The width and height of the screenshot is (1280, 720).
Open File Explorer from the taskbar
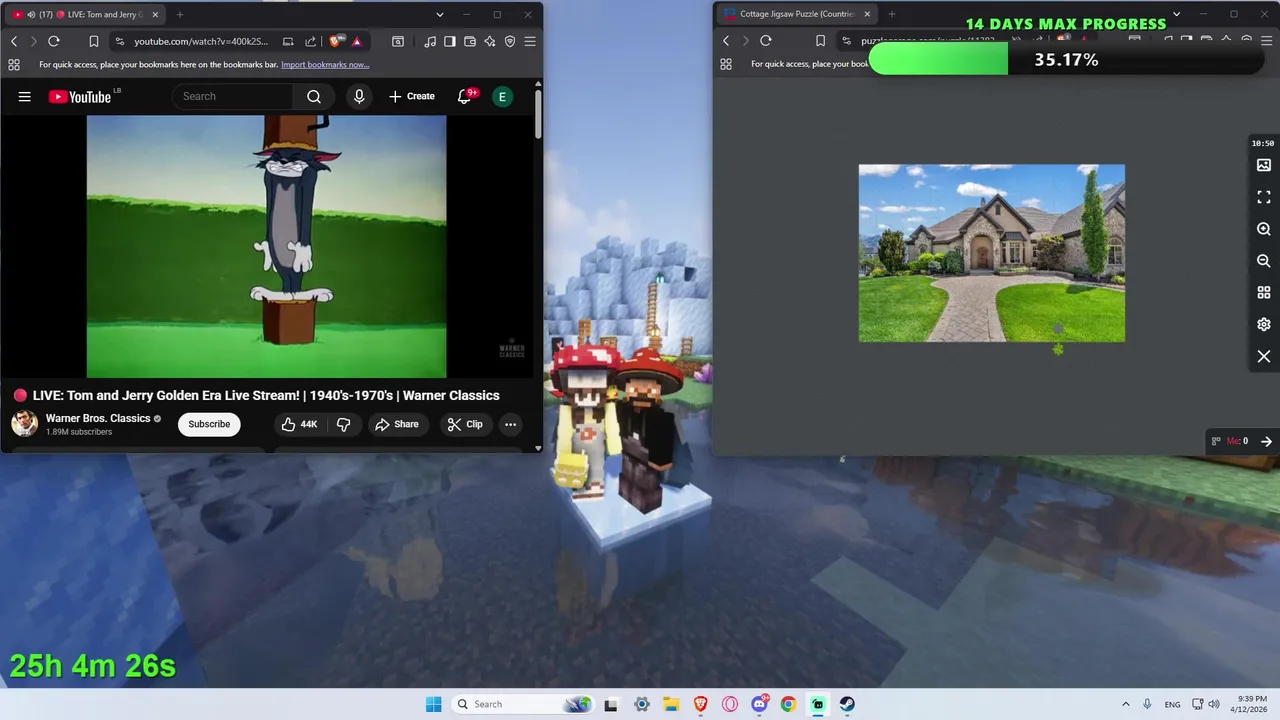[671, 704]
